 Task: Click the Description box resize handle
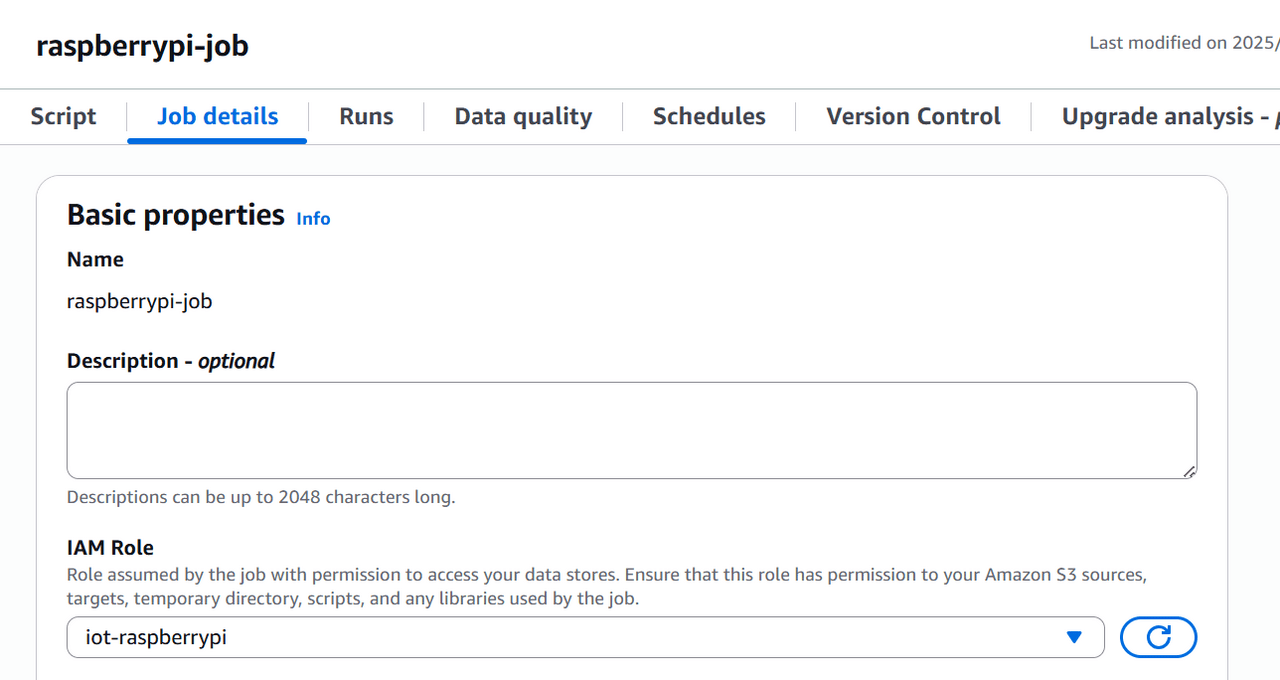1188,471
